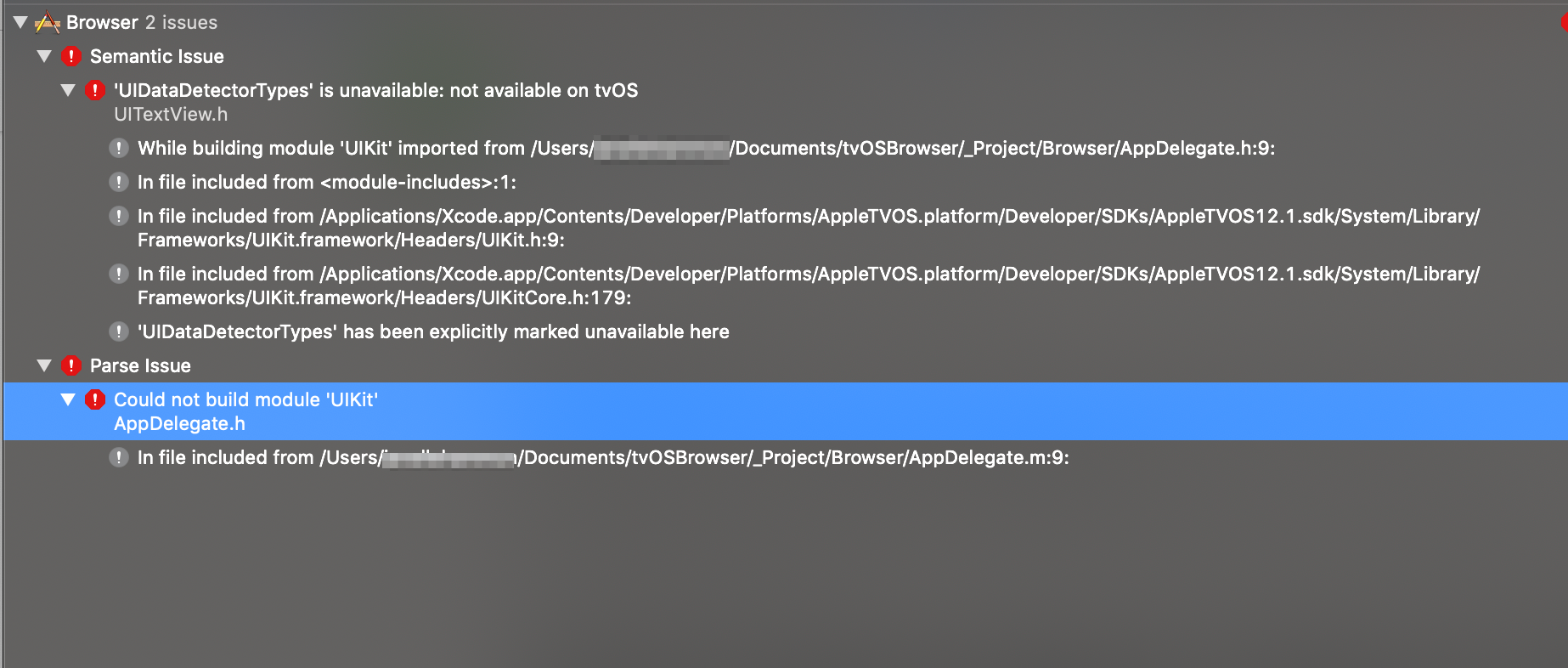Select the 'UIDataDetectorTypes' is unavailable issue row
Screen dimensions: 1568x668
tap(374, 89)
